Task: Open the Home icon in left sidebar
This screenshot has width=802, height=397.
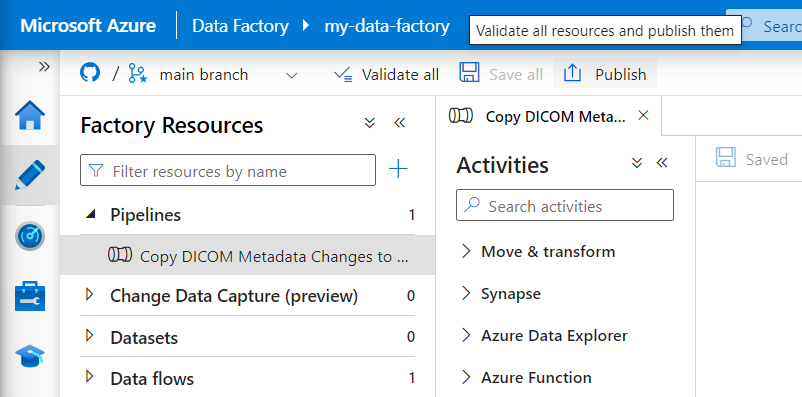Action: click(30, 116)
